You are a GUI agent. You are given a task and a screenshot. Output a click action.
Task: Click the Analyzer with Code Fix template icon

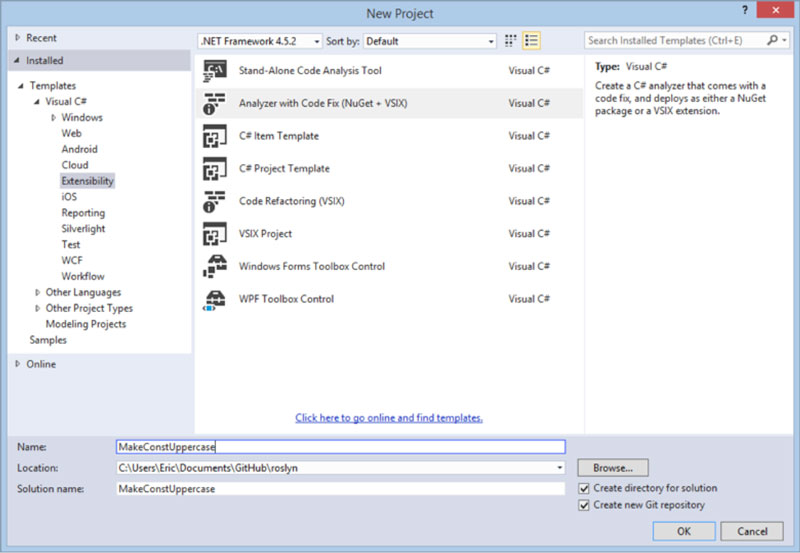point(215,103)
